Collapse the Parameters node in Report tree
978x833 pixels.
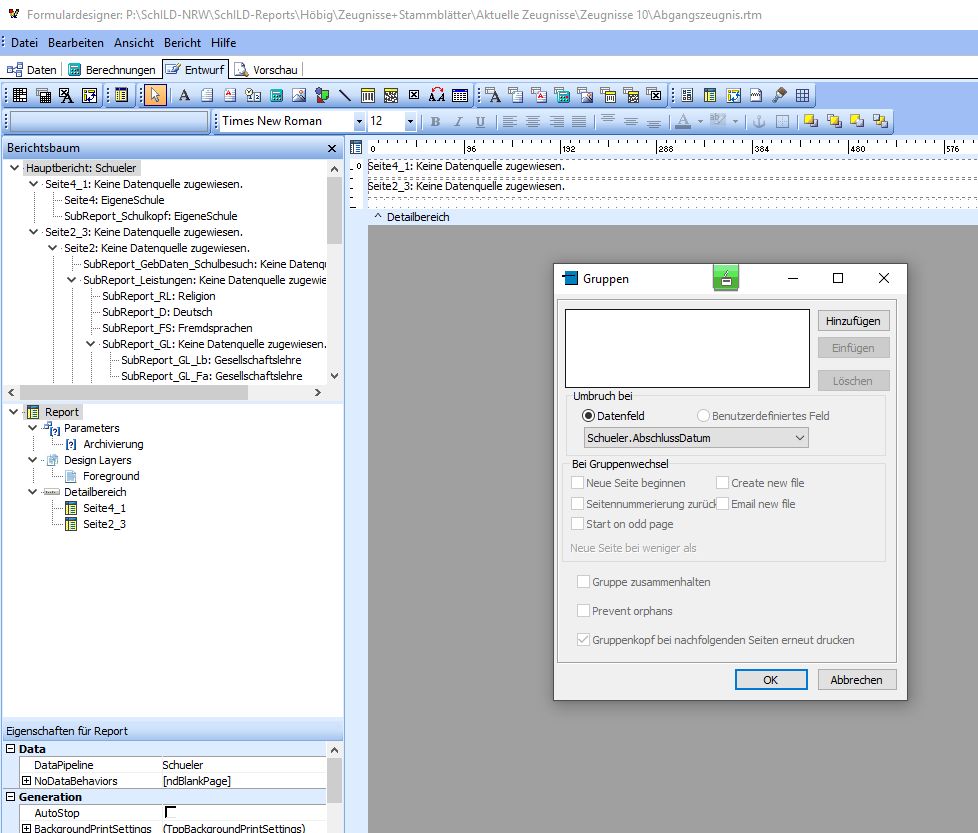(x=32, y=428)
